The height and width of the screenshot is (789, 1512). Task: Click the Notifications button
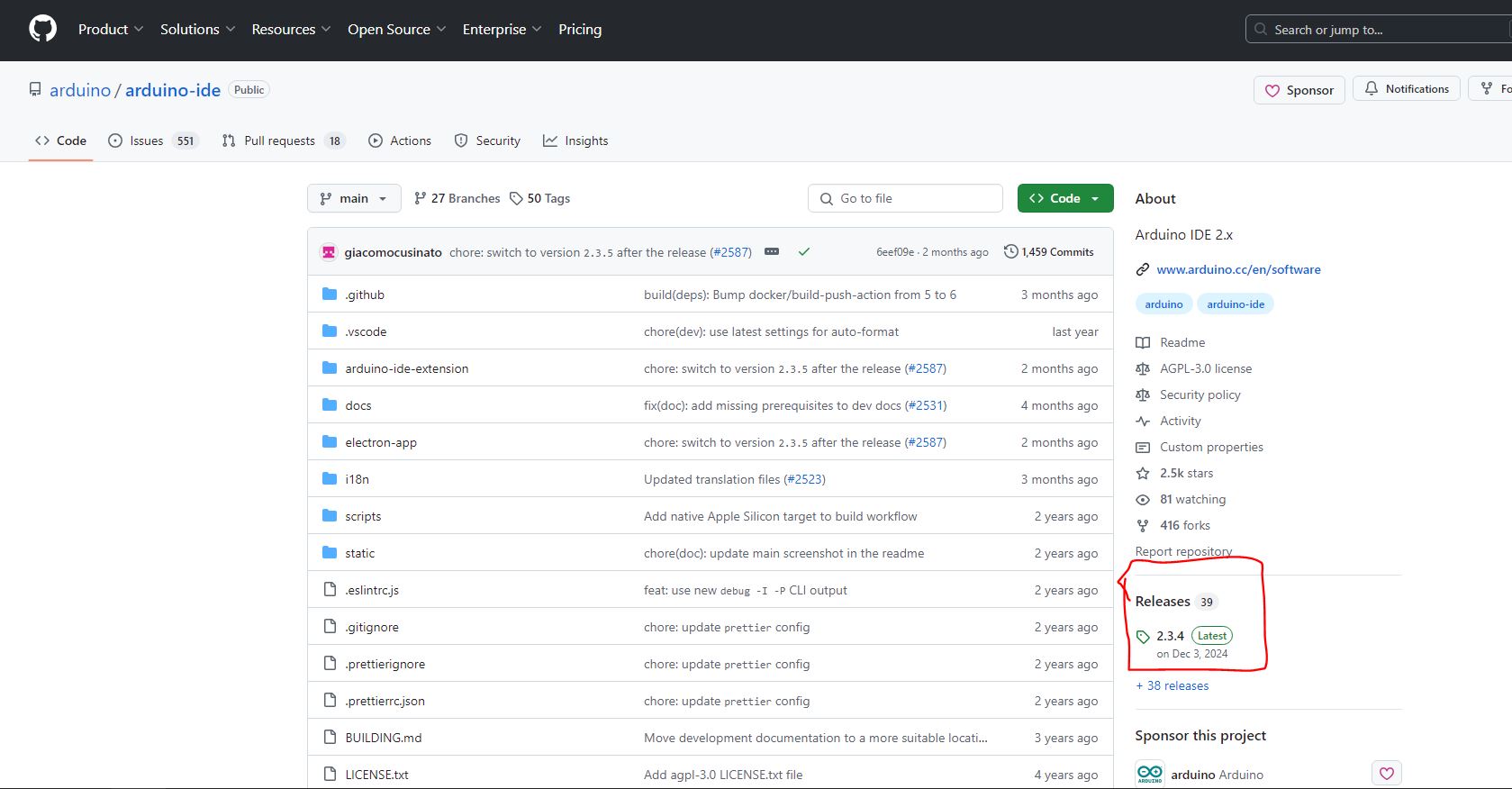tap(1407, 88)
